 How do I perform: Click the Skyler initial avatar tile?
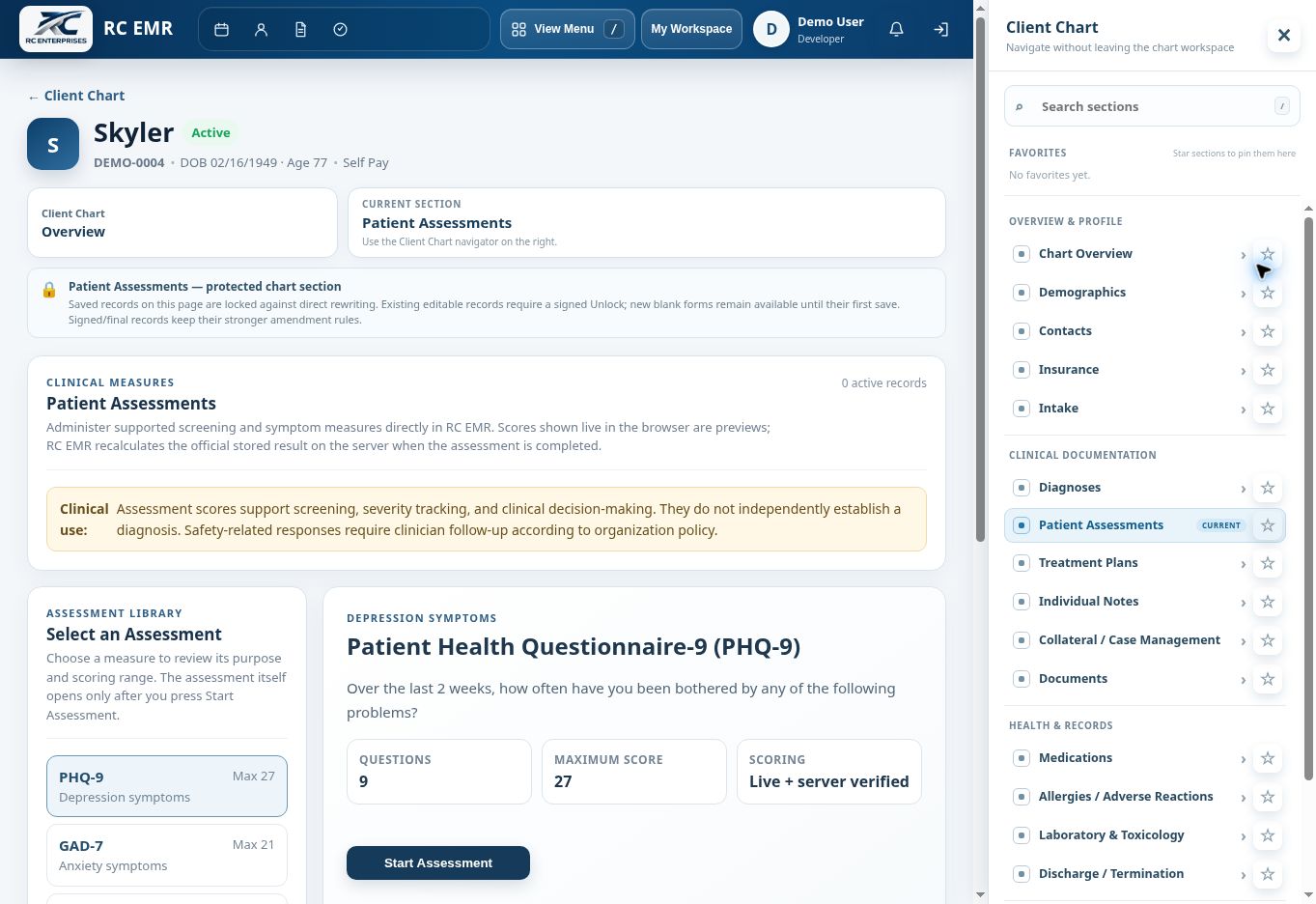(x=53, y=144)
